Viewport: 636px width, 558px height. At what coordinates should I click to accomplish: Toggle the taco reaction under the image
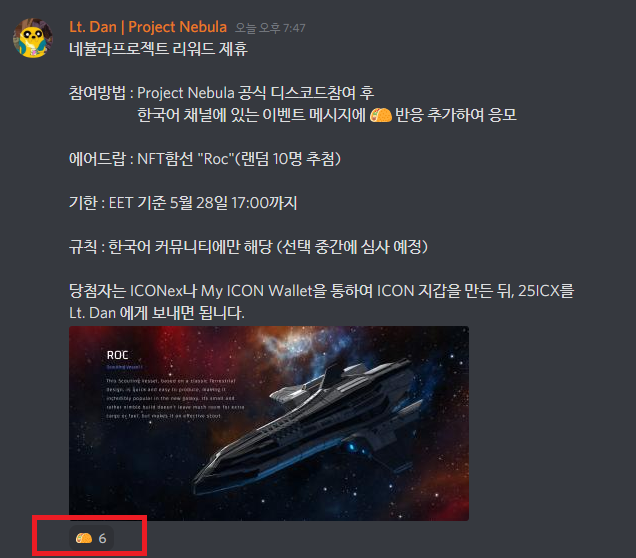click(91, 538)
